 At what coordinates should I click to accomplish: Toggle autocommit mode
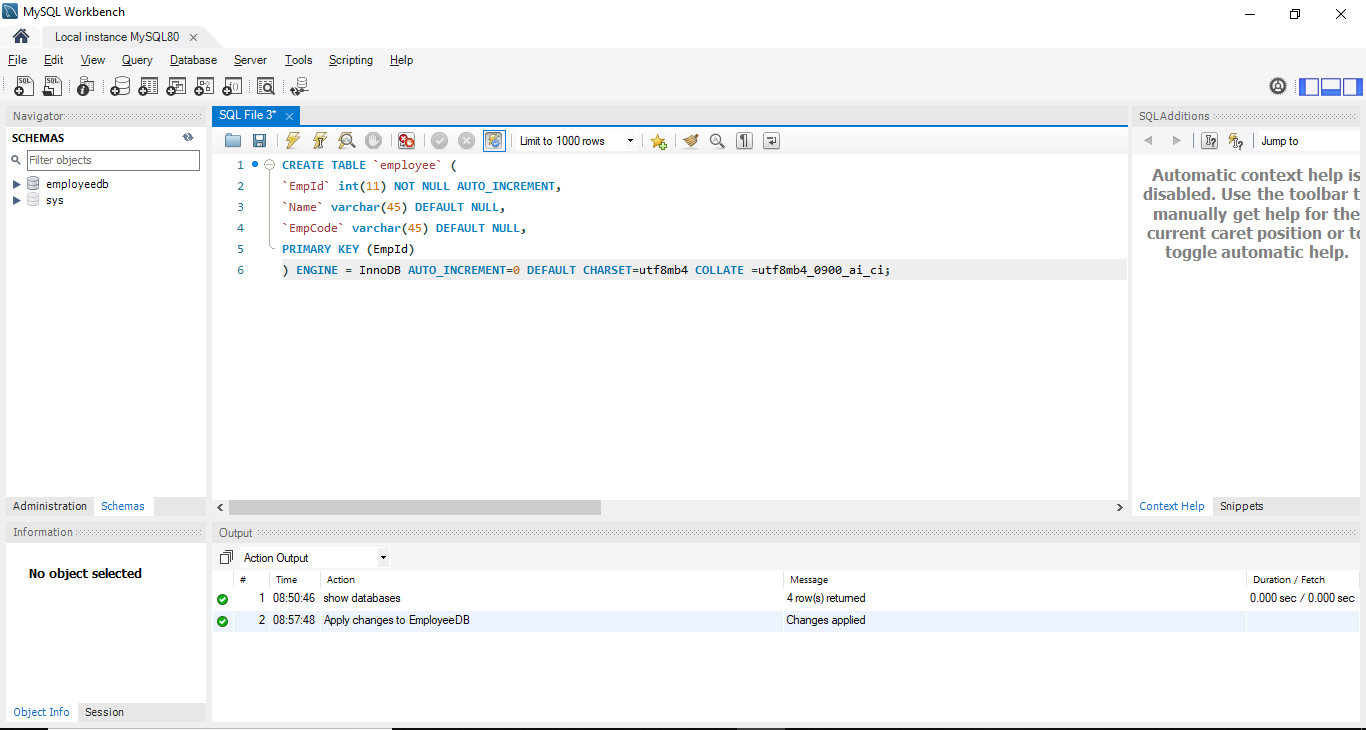pos(494,141)
